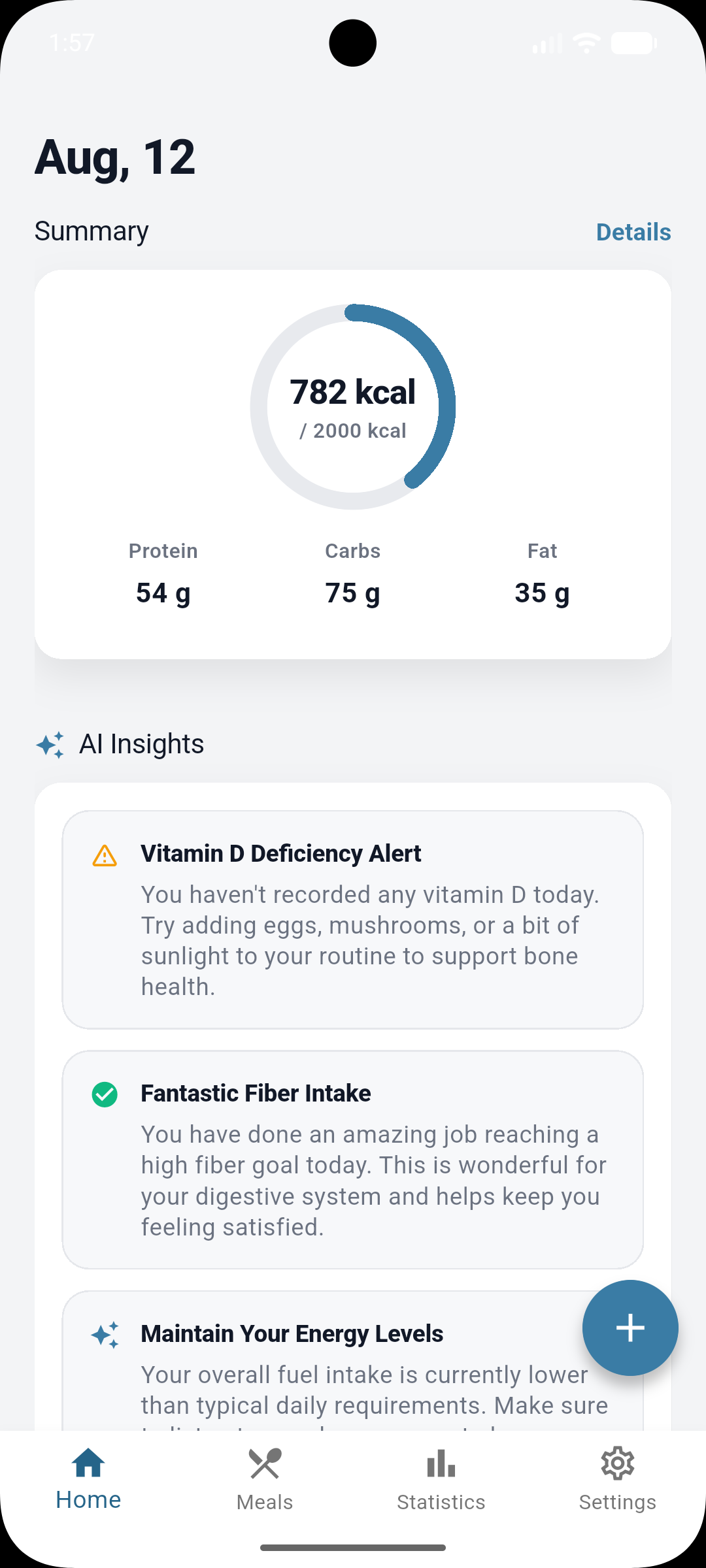
Task: Tap the blue plus add button
Action: [630, 1328]
